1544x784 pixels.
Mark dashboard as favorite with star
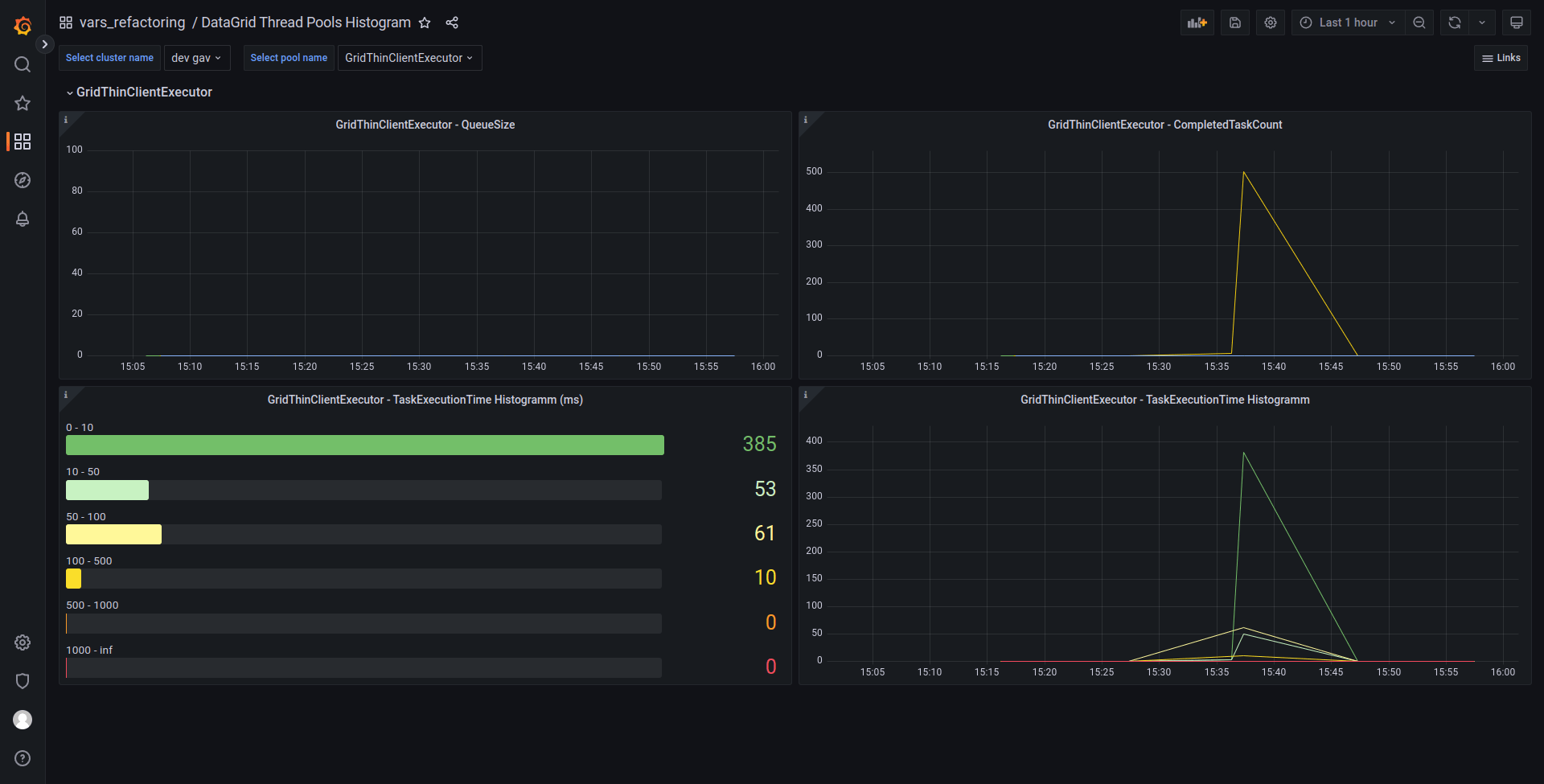pyautogui.click(x=425, y=23)
